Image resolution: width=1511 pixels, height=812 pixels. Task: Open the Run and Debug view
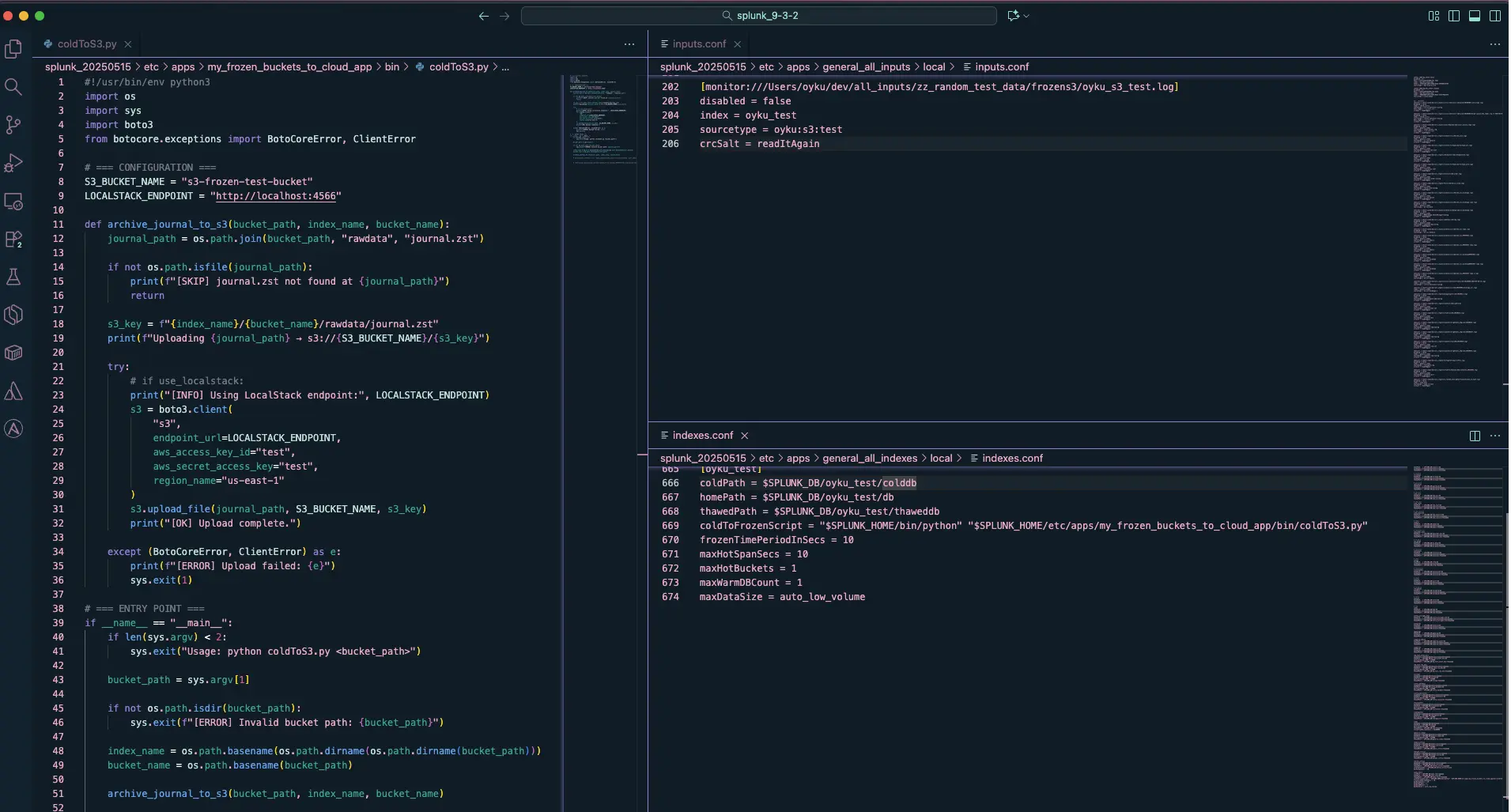(14, 164)
